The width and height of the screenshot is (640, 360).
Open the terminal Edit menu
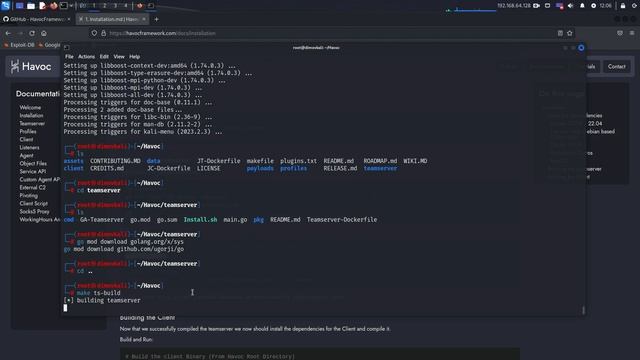(104, 57)
